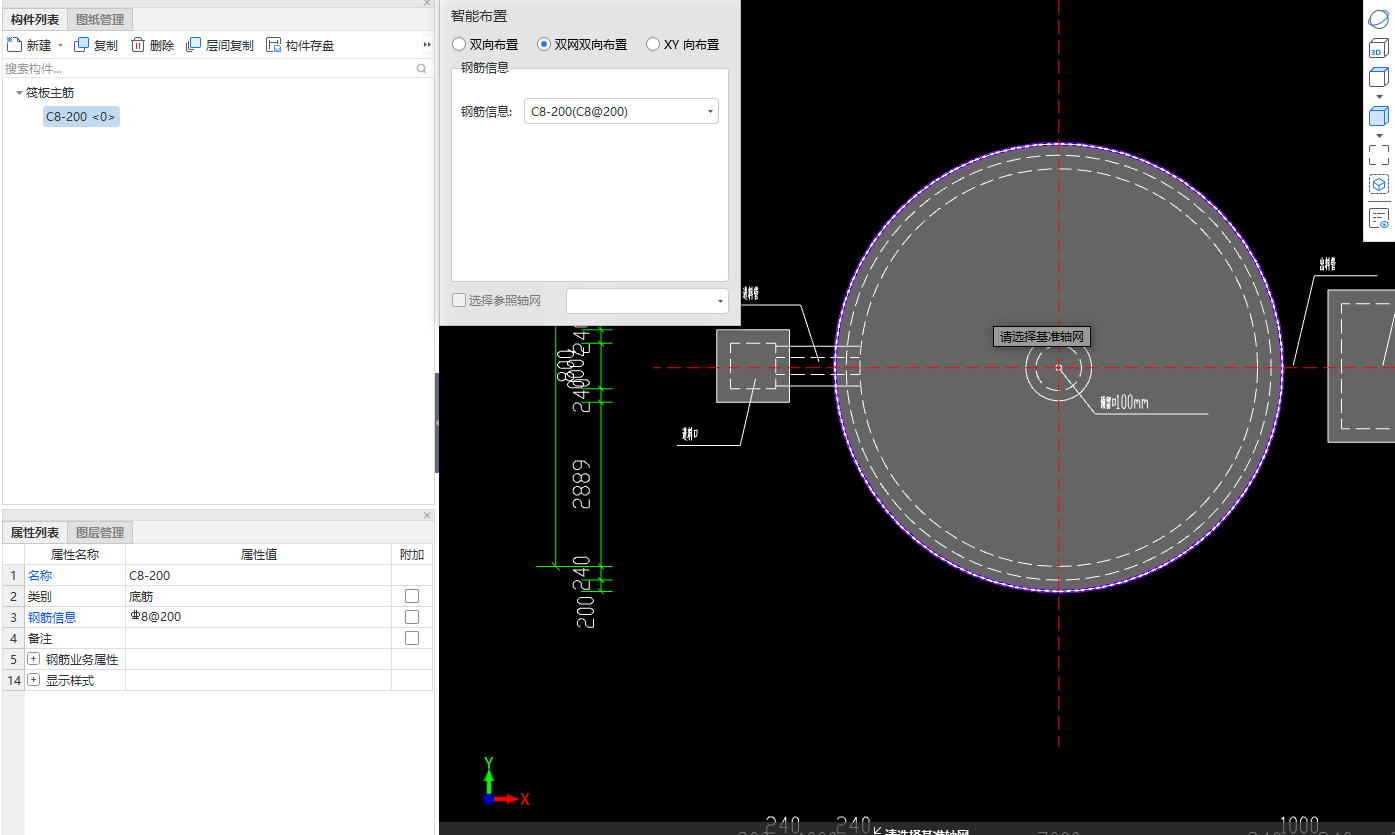Click the 属性名称 column header

(x=75, y=554)
